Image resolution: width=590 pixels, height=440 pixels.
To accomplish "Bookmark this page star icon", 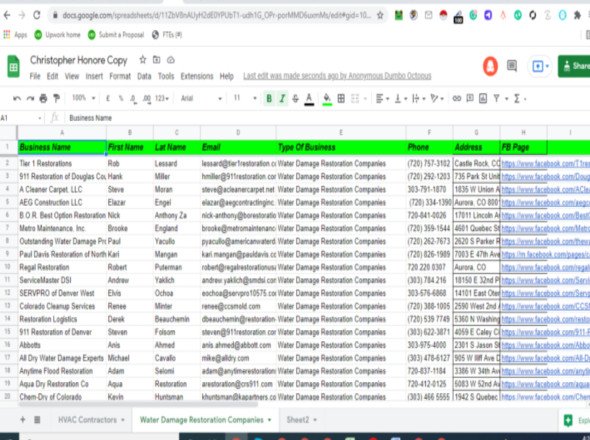I will point(380,15).
